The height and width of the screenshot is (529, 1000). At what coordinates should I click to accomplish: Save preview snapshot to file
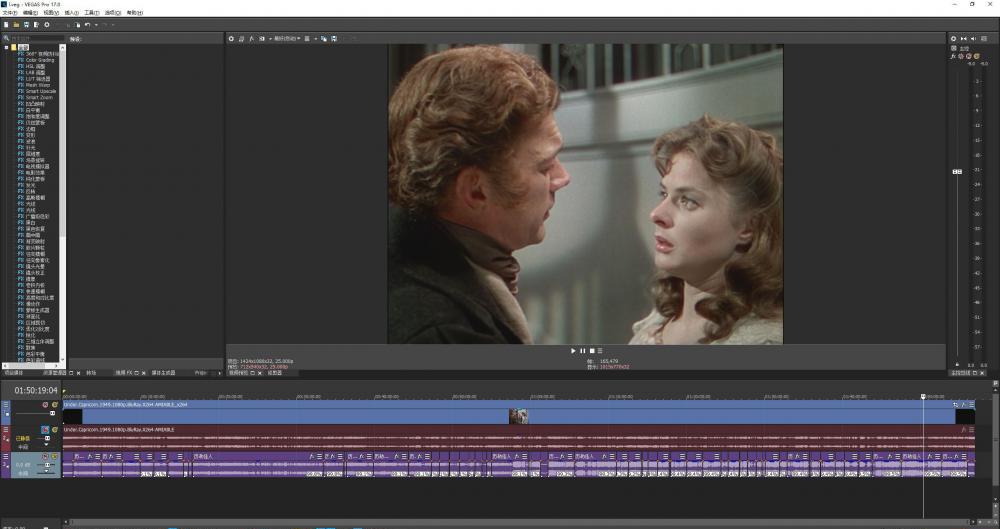pyautogui.click(x=334, y=39)
